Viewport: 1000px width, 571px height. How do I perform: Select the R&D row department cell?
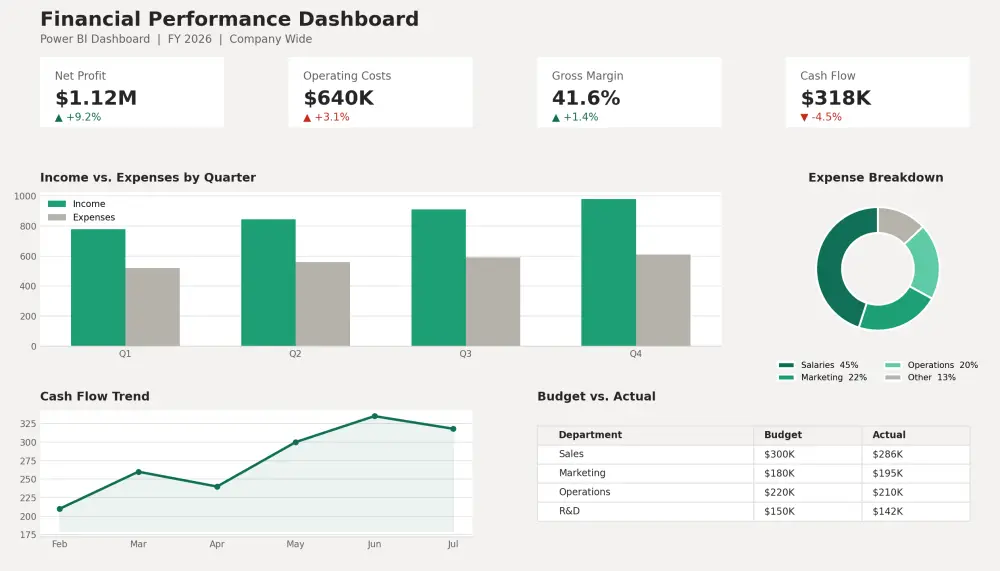[645, 512]
